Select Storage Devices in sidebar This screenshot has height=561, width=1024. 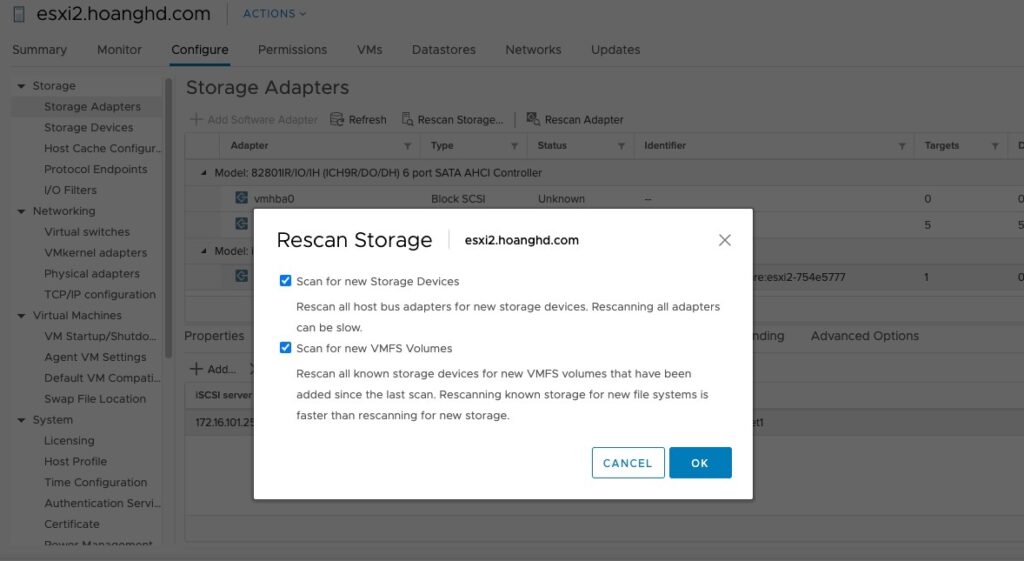pos(88,127)
